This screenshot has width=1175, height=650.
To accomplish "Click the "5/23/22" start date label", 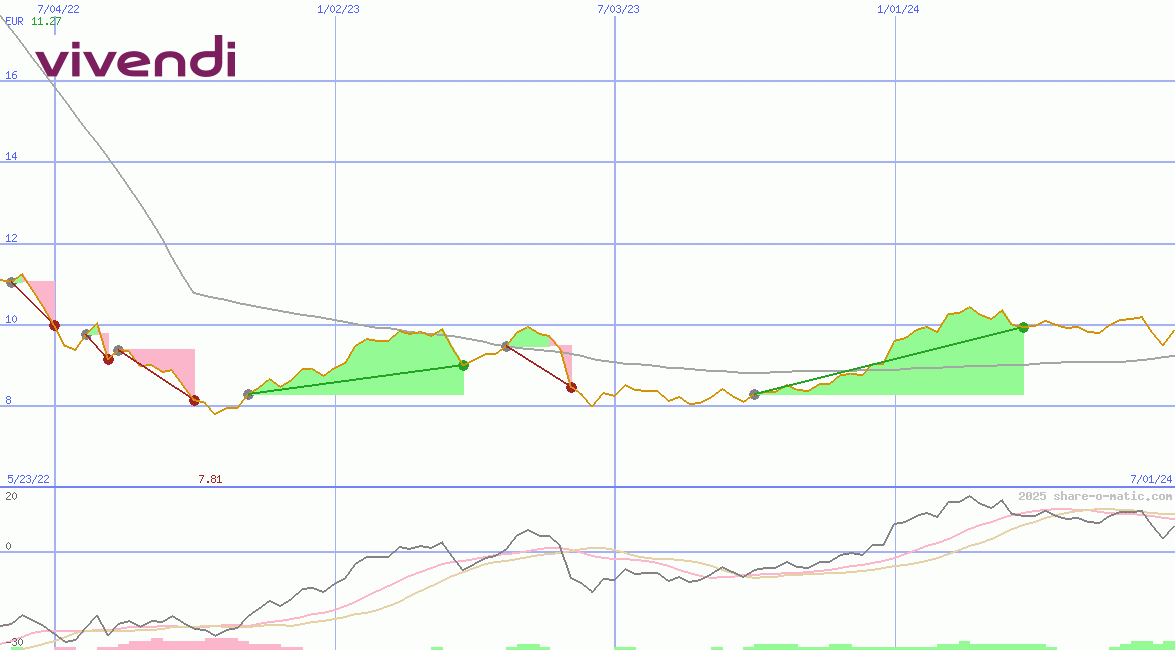I will [x=28, y=478].
